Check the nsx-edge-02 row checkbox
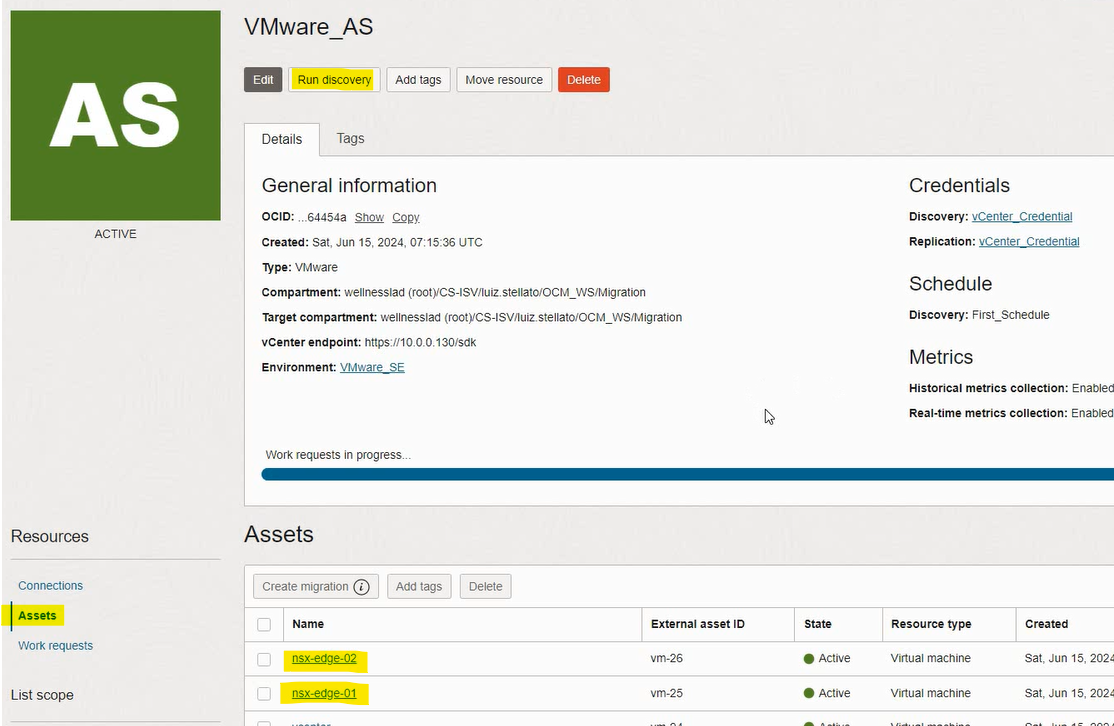The image size is (1114, 726). click(264, 659)
